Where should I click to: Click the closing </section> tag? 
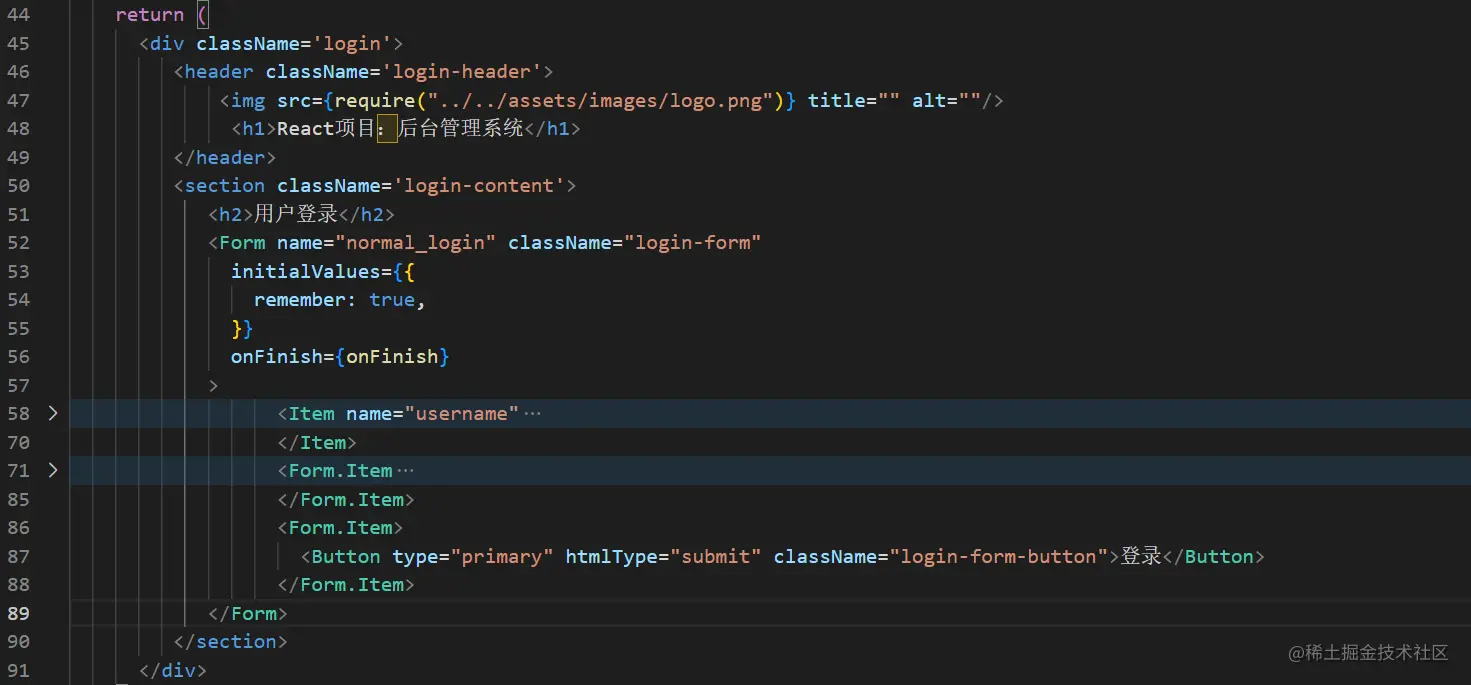pos(231,641)
